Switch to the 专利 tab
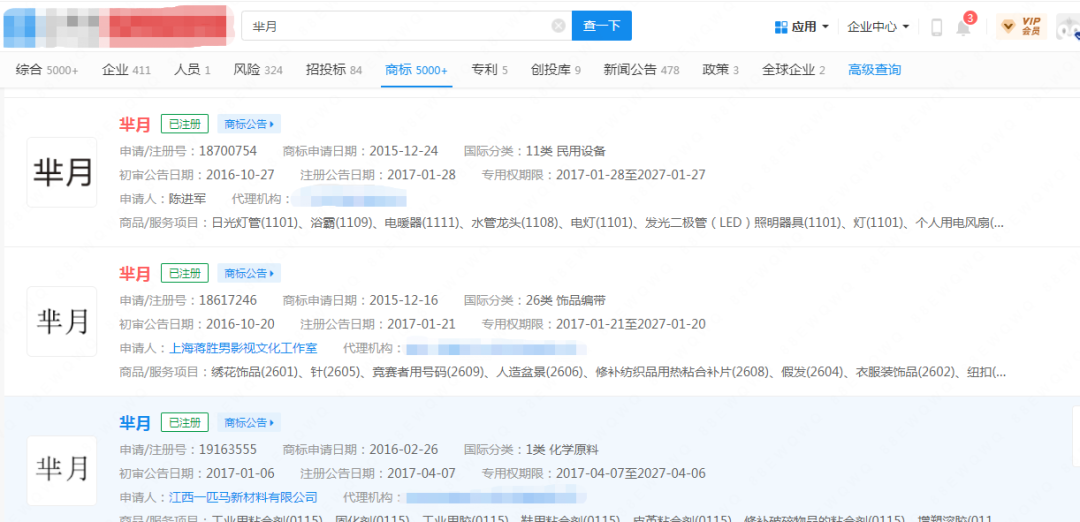The image size is (1080, 522). click(490, 70)
